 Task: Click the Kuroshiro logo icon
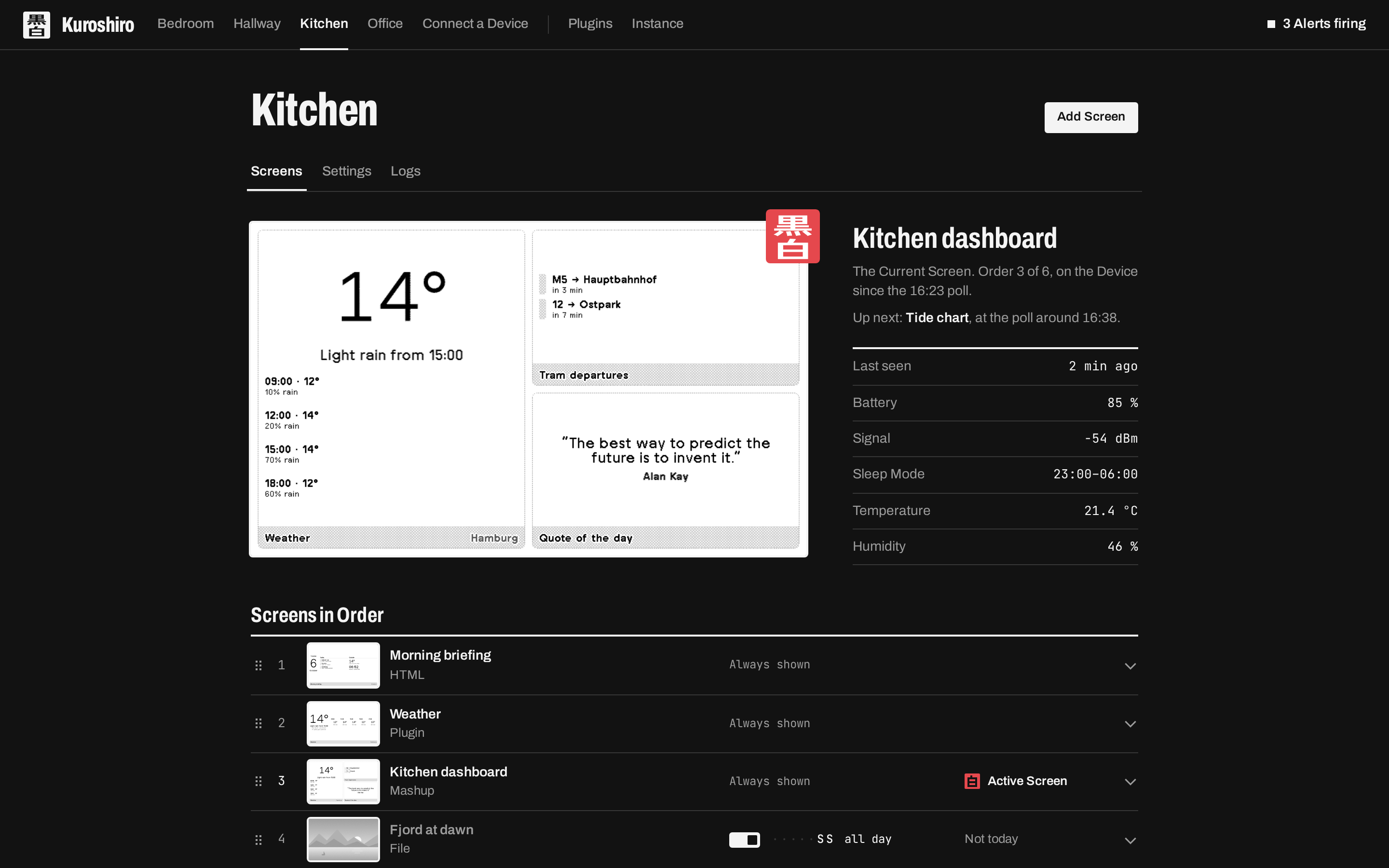click(x=36, y=25)
